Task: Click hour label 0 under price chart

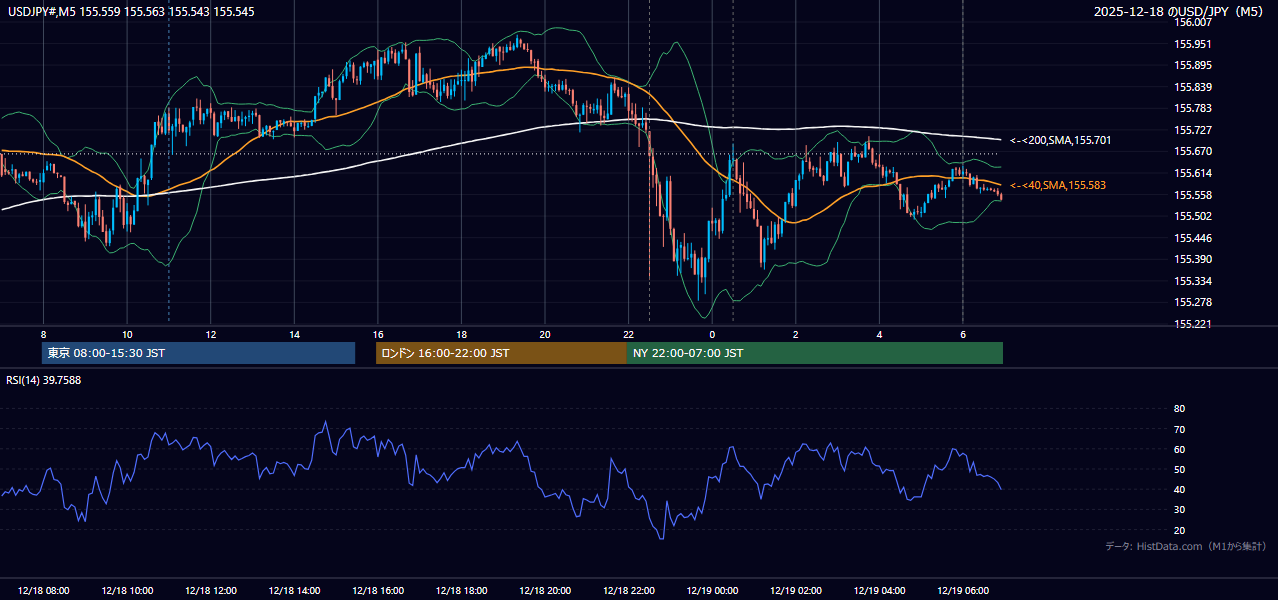Action: coord(712,334)
